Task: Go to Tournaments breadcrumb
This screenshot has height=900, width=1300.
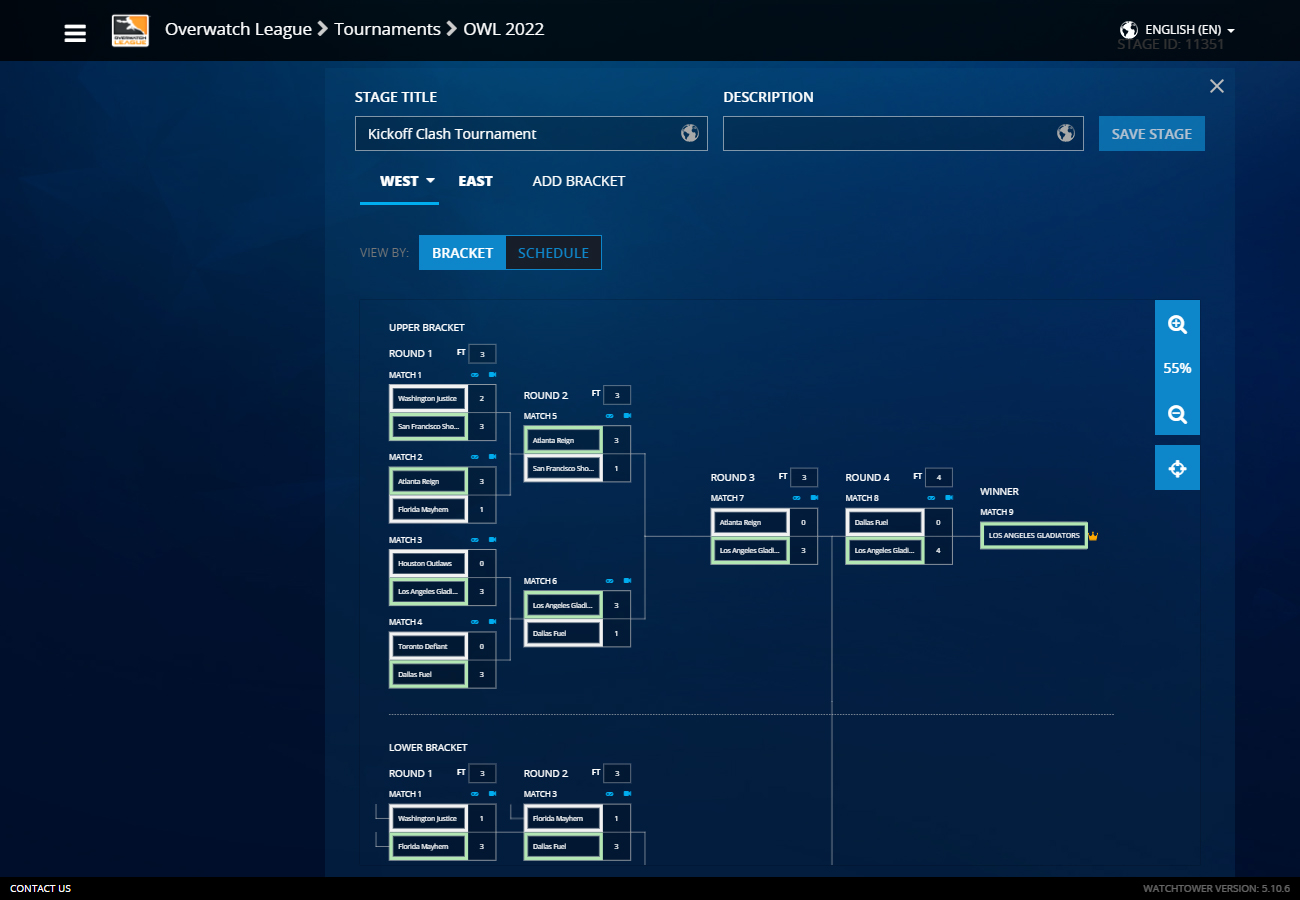Action: click(387, 29)
